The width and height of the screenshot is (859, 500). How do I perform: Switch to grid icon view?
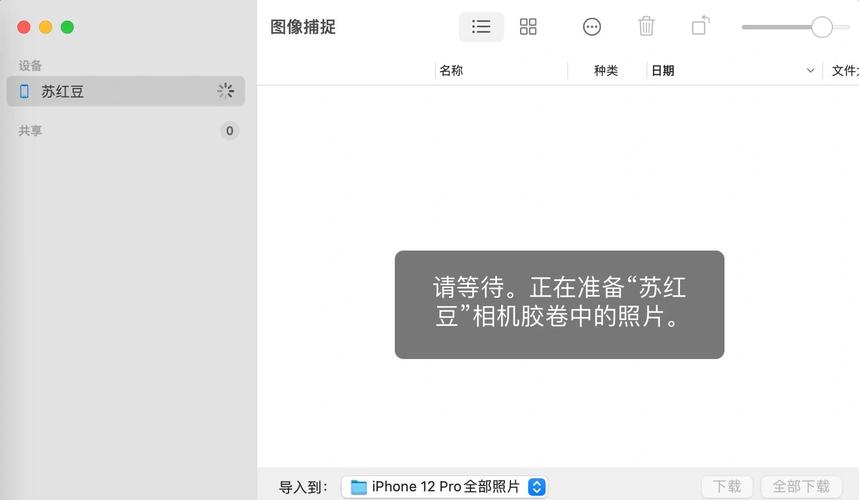[x=528, y=27]
